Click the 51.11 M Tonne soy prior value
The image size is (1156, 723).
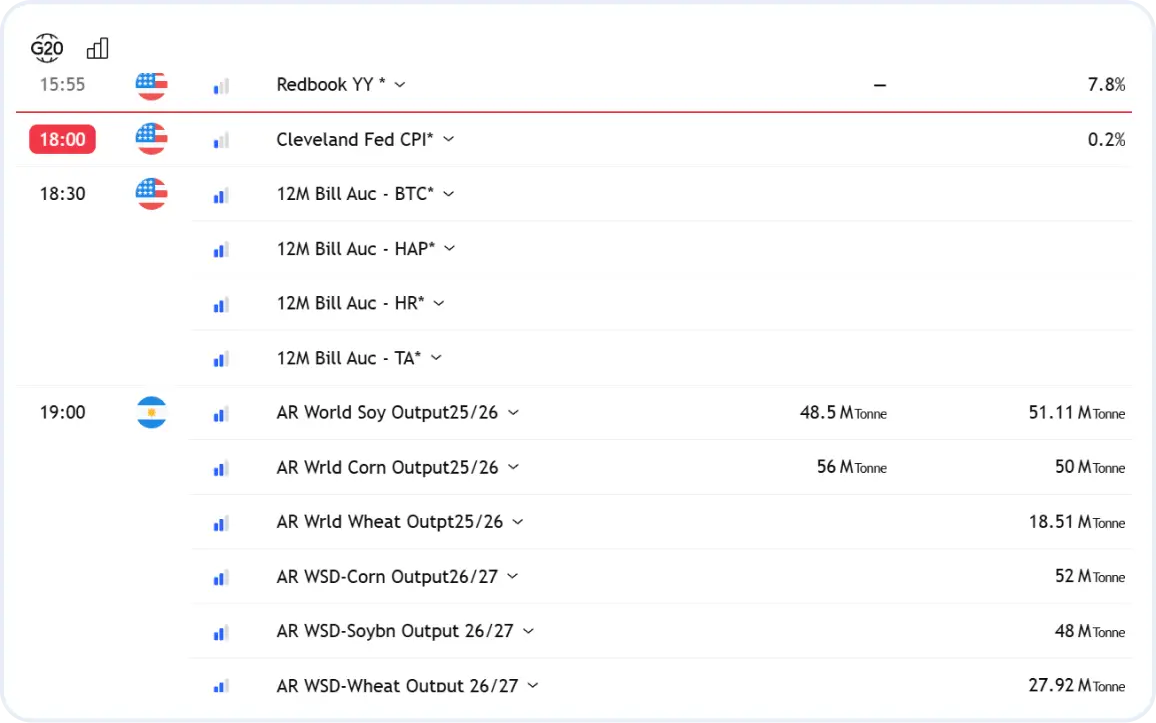coord(1077,413)
